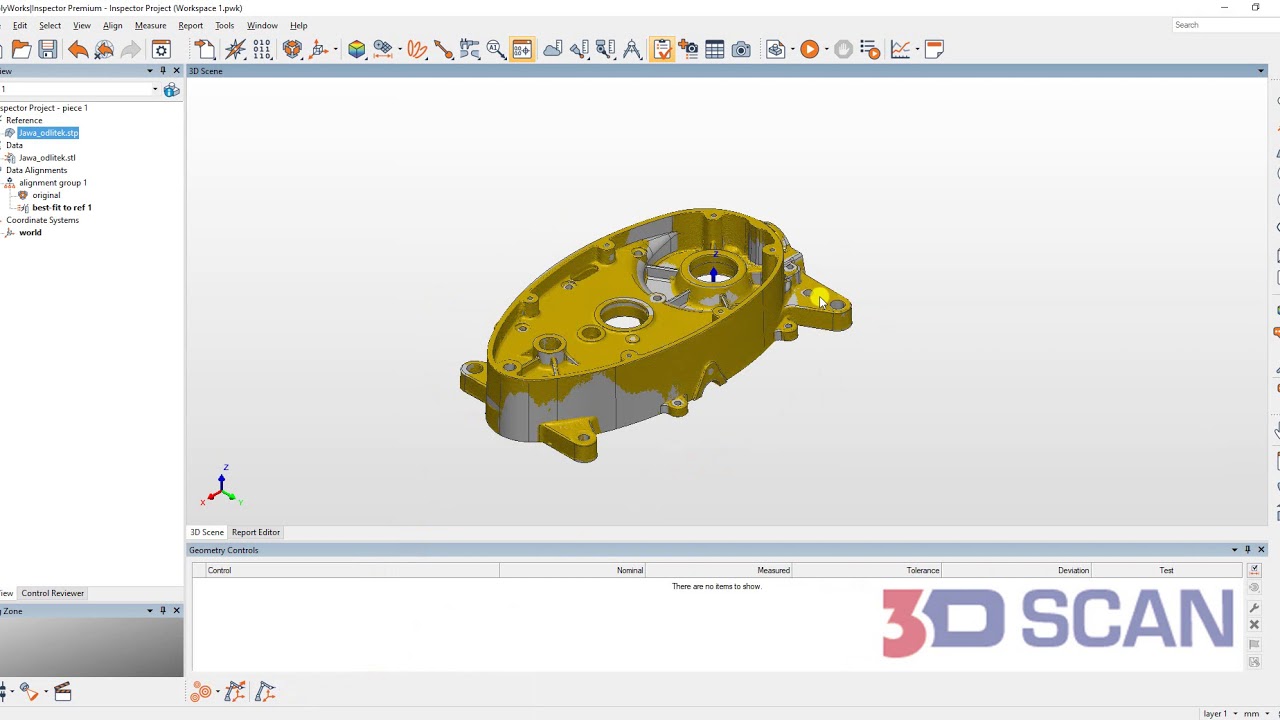This screenshot has height=720, width=1280.
Task: Click the Stop measurement icon
Action: (842, 49)
